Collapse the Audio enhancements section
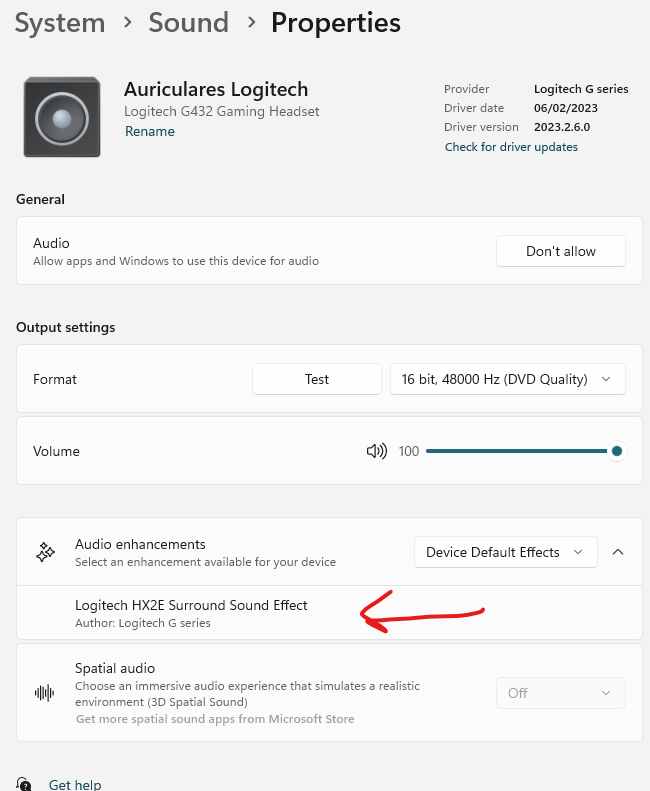The height and width of the screenshot is (791, 650). (x=618, y=552)
